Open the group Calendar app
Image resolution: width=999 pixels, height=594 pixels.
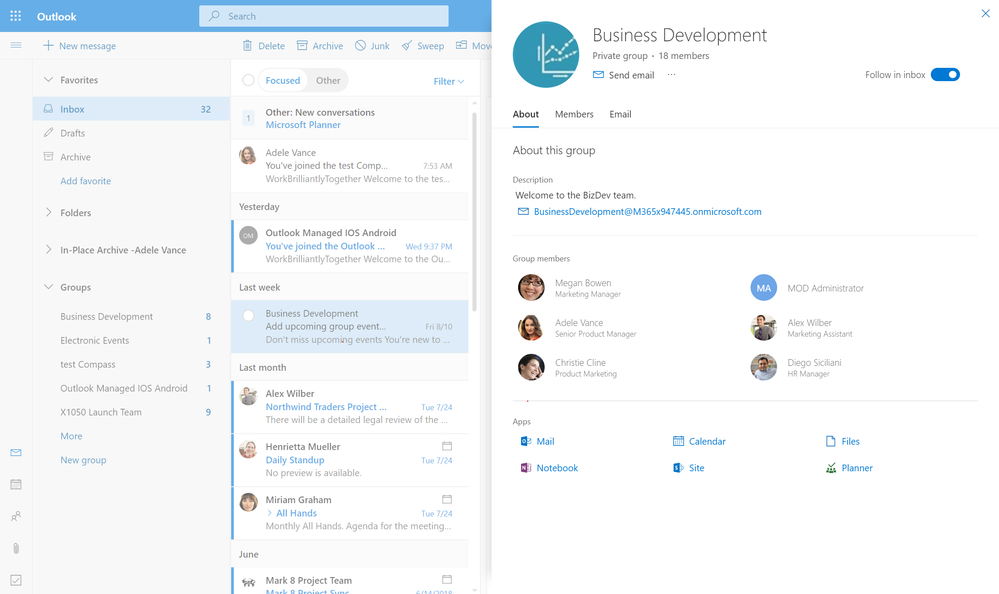(699, 441)
